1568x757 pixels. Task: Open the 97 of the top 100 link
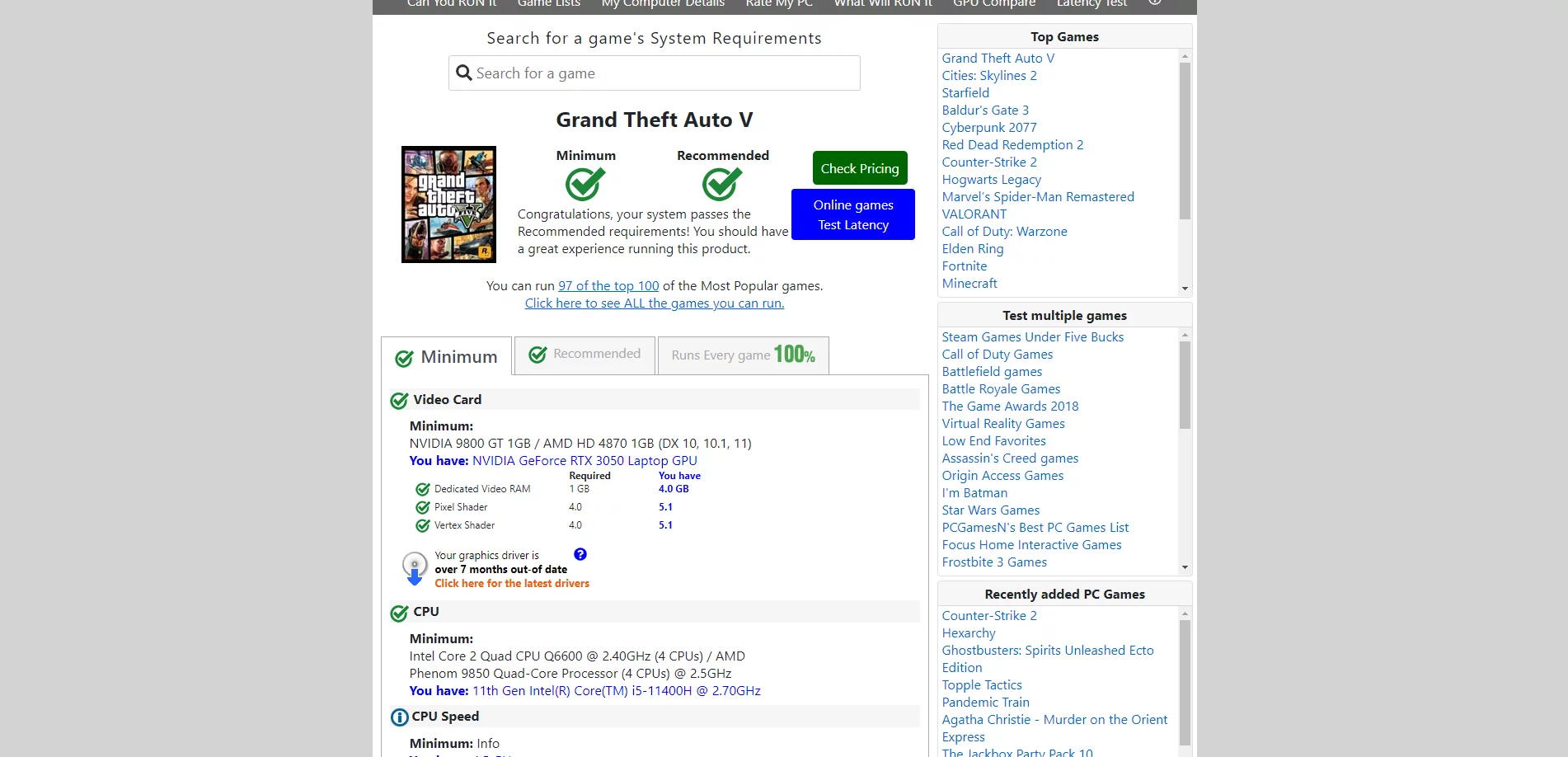[608, 286]
